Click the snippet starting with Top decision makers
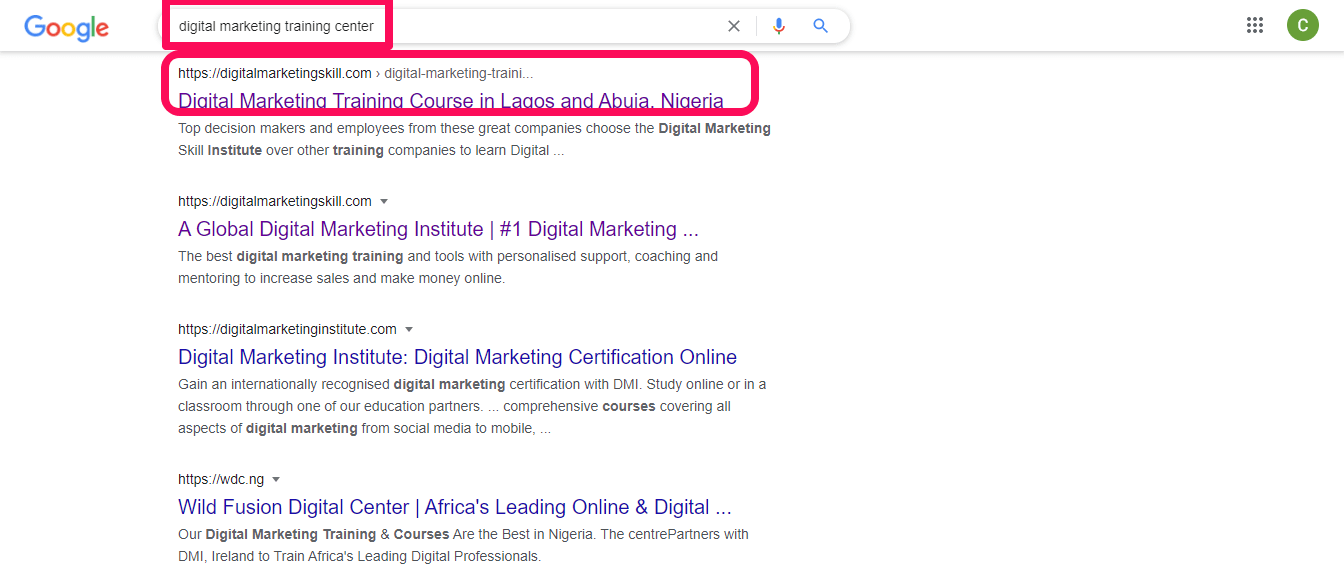1344x584 pixels. point(474,140)
